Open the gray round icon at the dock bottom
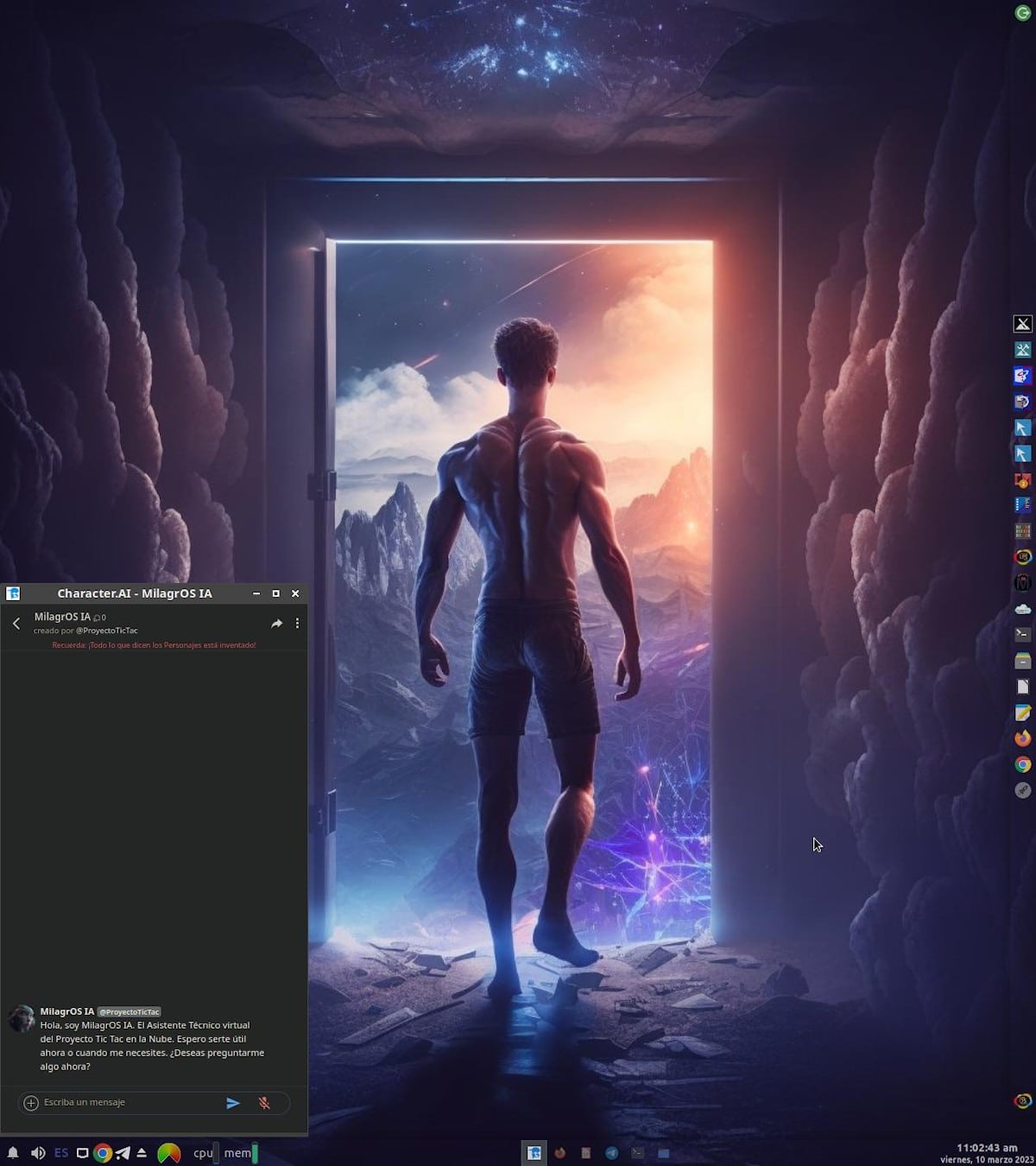This screenshot has width=1036, height=1166. [x=1023, y=790]
